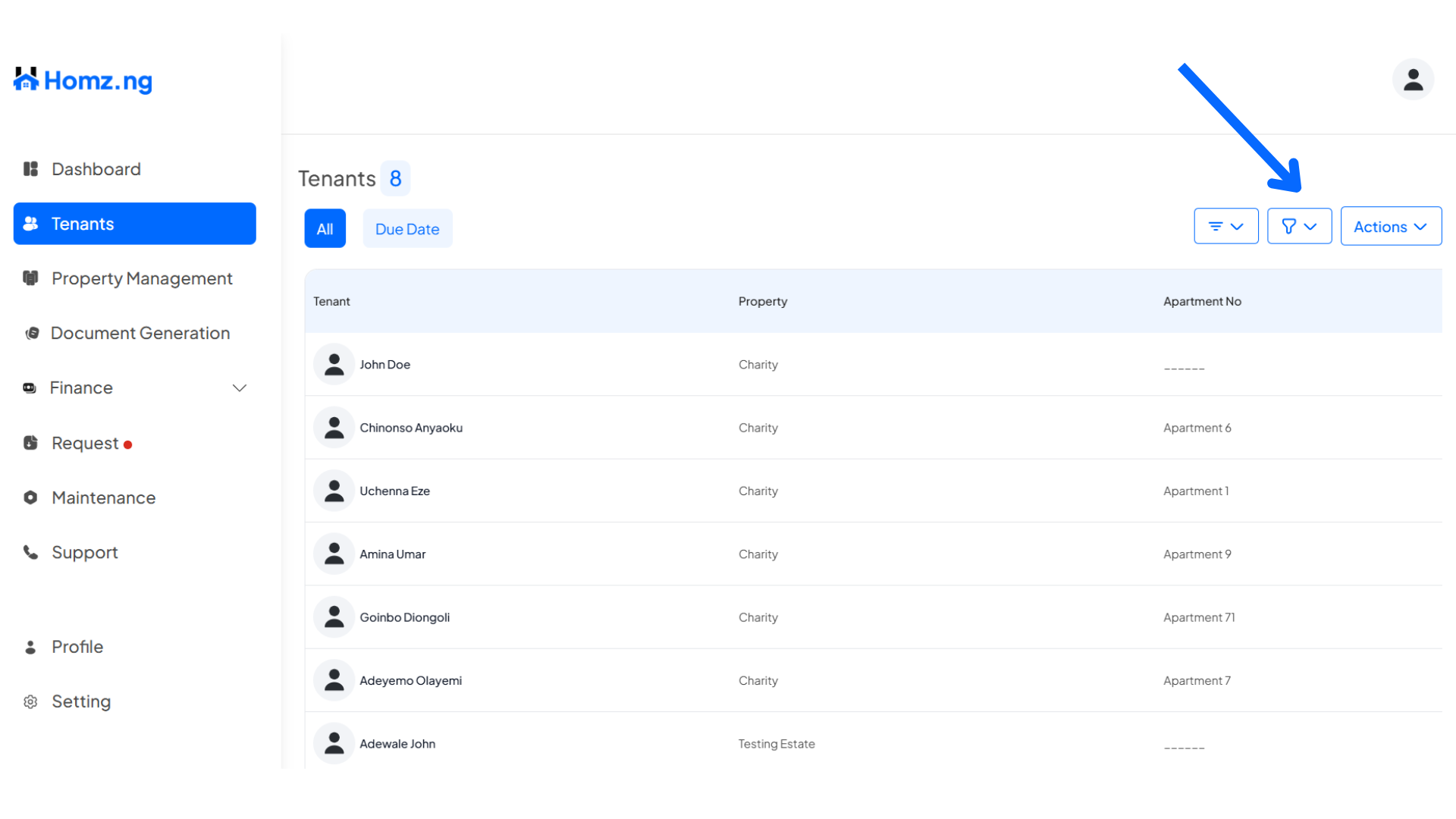Click the Setting gear icon
The width and height of the screenshot is (1456, 819).
point(30,701)
